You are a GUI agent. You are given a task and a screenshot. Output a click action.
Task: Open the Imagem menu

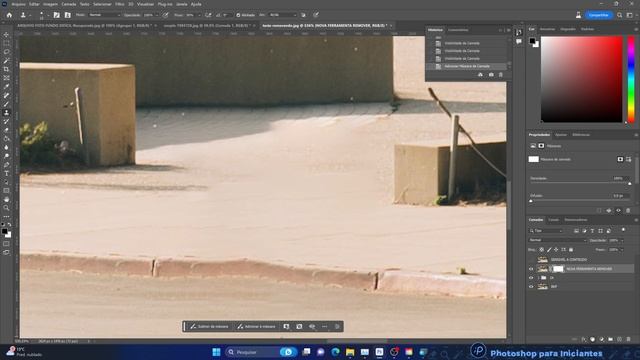pyautogui.click(x=51, y=4)
